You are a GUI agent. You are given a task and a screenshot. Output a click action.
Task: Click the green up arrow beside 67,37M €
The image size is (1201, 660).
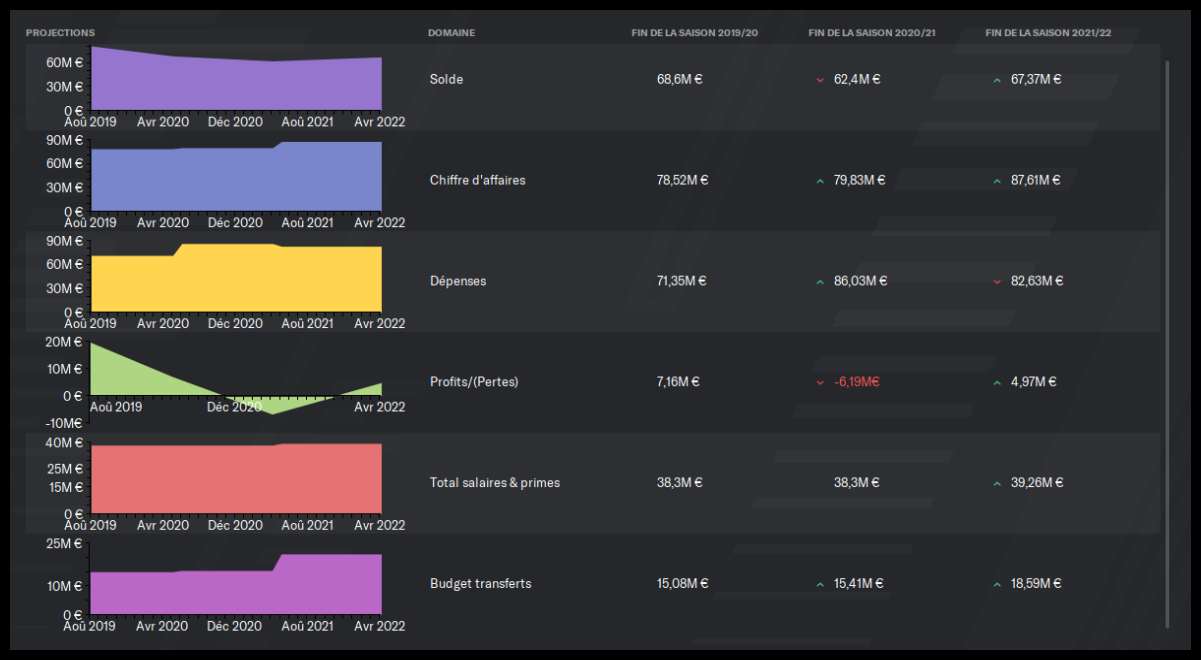tap(997, 80)
